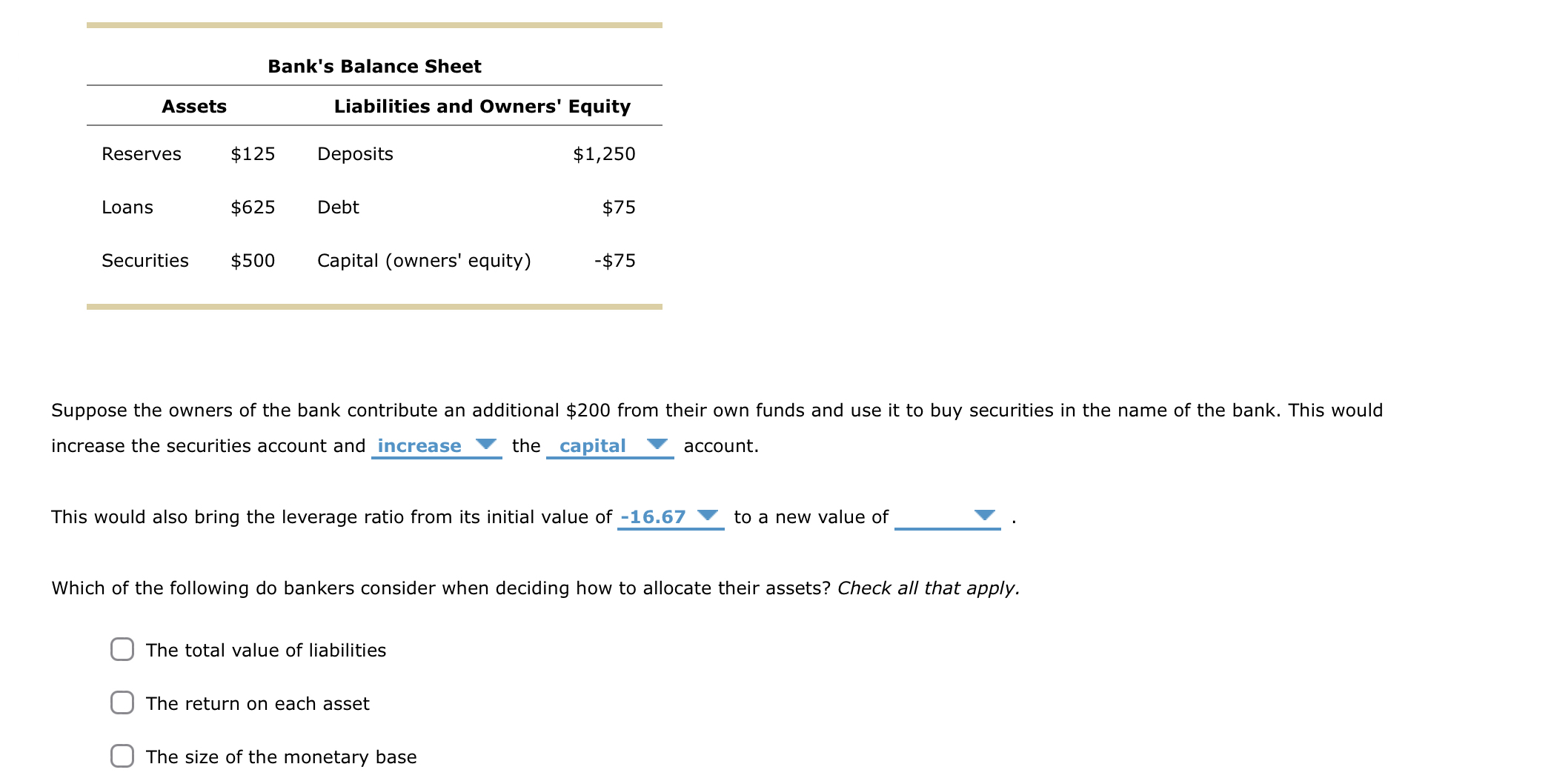The width and height of the screenshot is (1554, 784).
Task: Click the empty answer field's triangle arrow
Action: (x=984, y=516)
